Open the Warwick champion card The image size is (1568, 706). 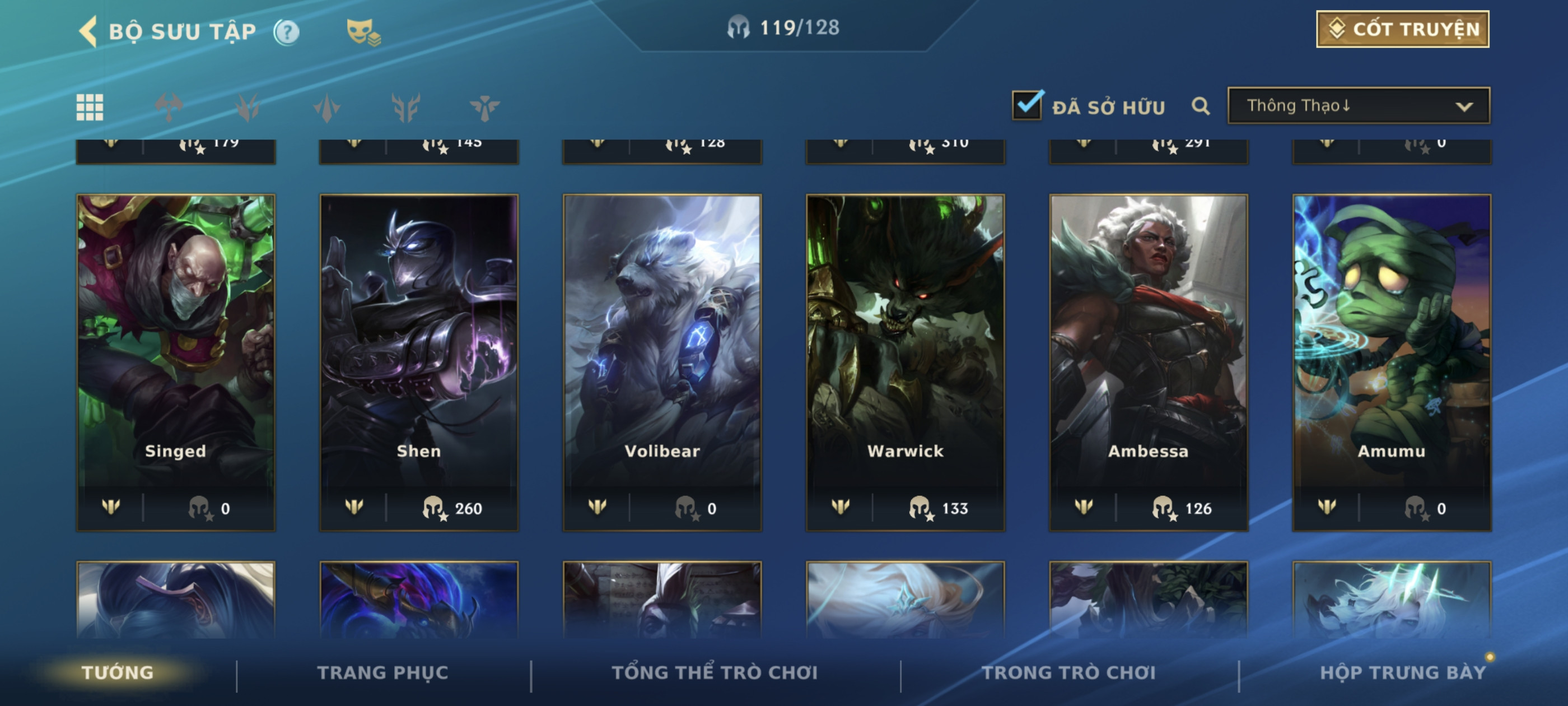(x=905, y=363)
